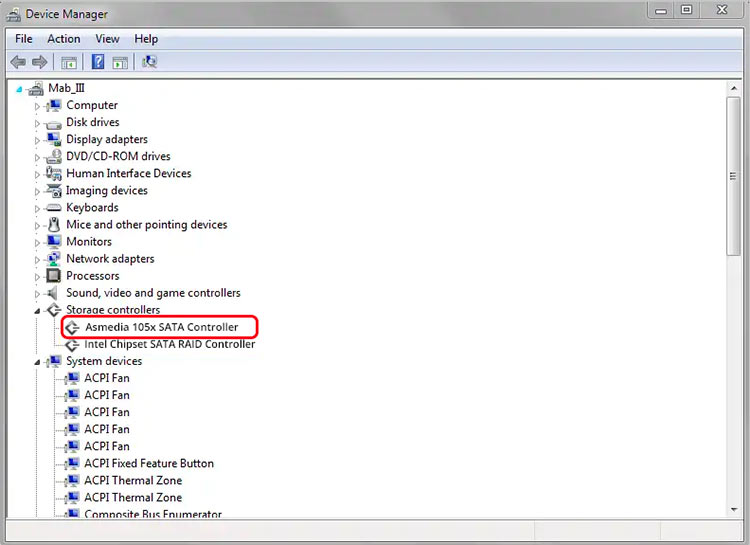The height and width of the screenshot is (545, 750).
Task: Expand the Processors node
Action: [x=37, y=277]
